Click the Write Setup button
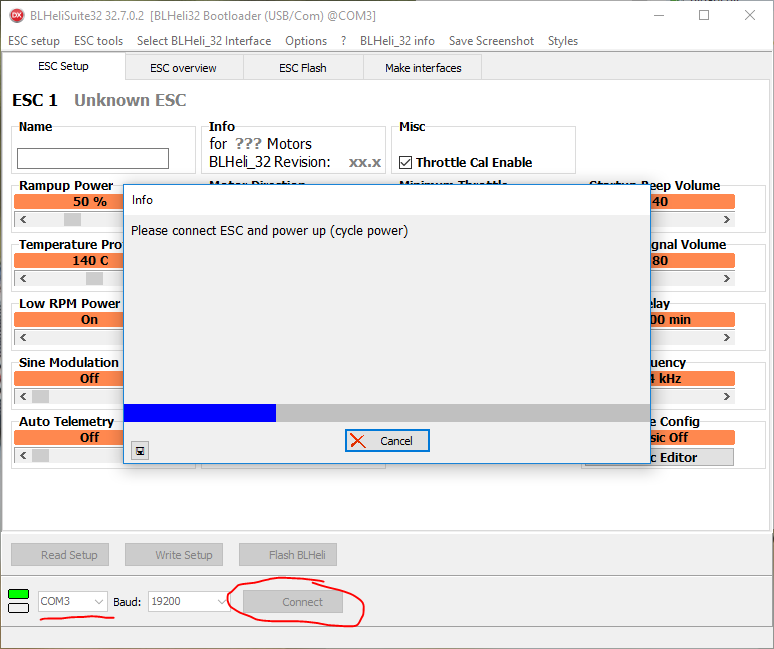This screenshot has height=649, width=774. click(x=174, y=555)
